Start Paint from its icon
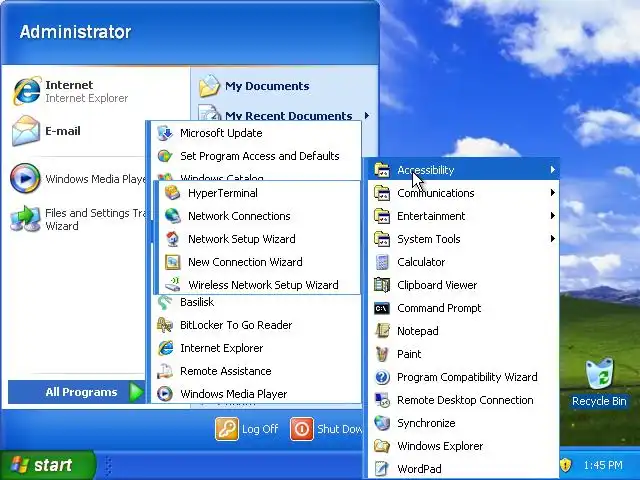The width and height of the screenshot is (640, 480). click(382, 354)
